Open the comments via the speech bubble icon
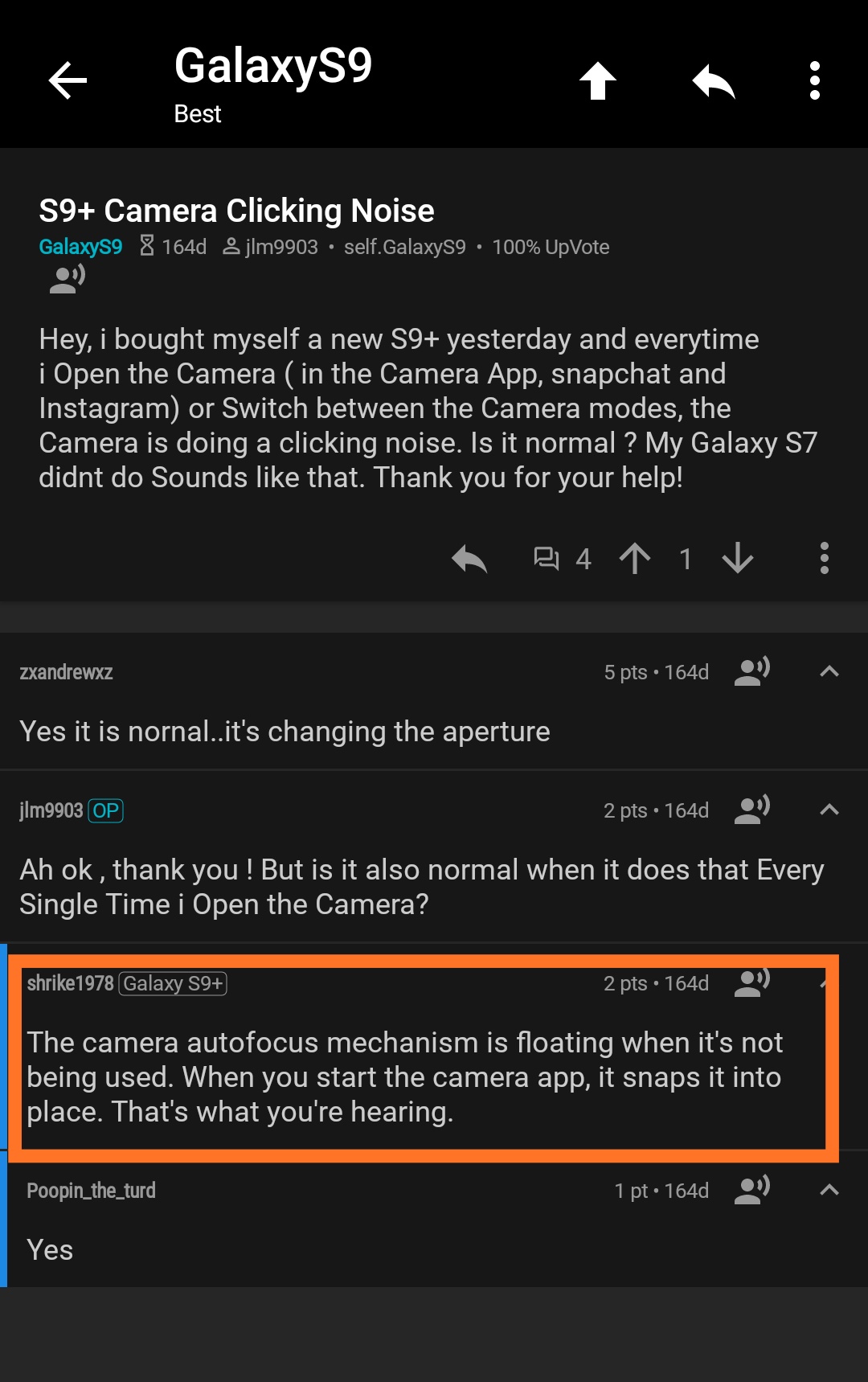868x1382 pixels. tap(547, 559)
